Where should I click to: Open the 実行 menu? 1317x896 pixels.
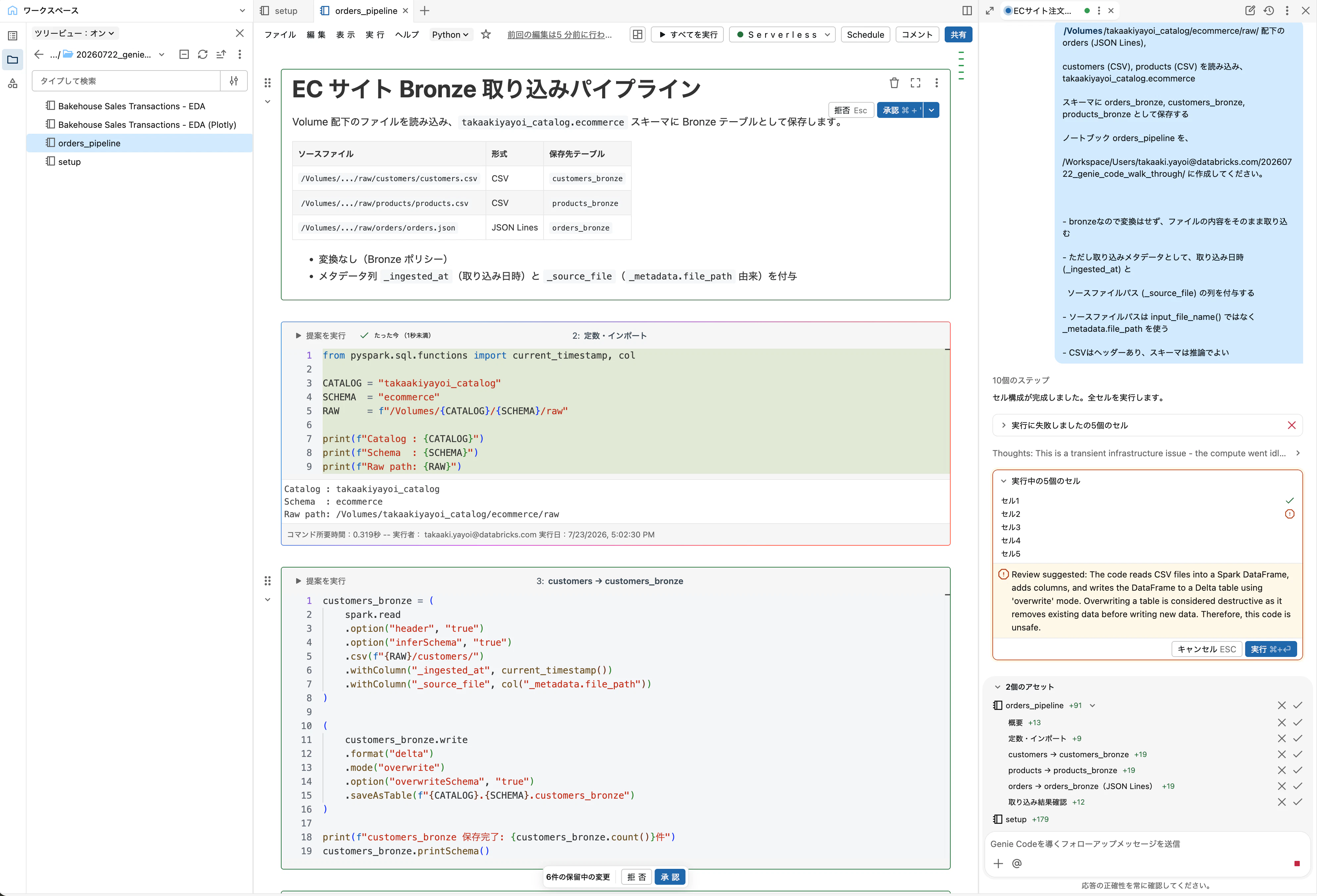(x=375, y=34)
